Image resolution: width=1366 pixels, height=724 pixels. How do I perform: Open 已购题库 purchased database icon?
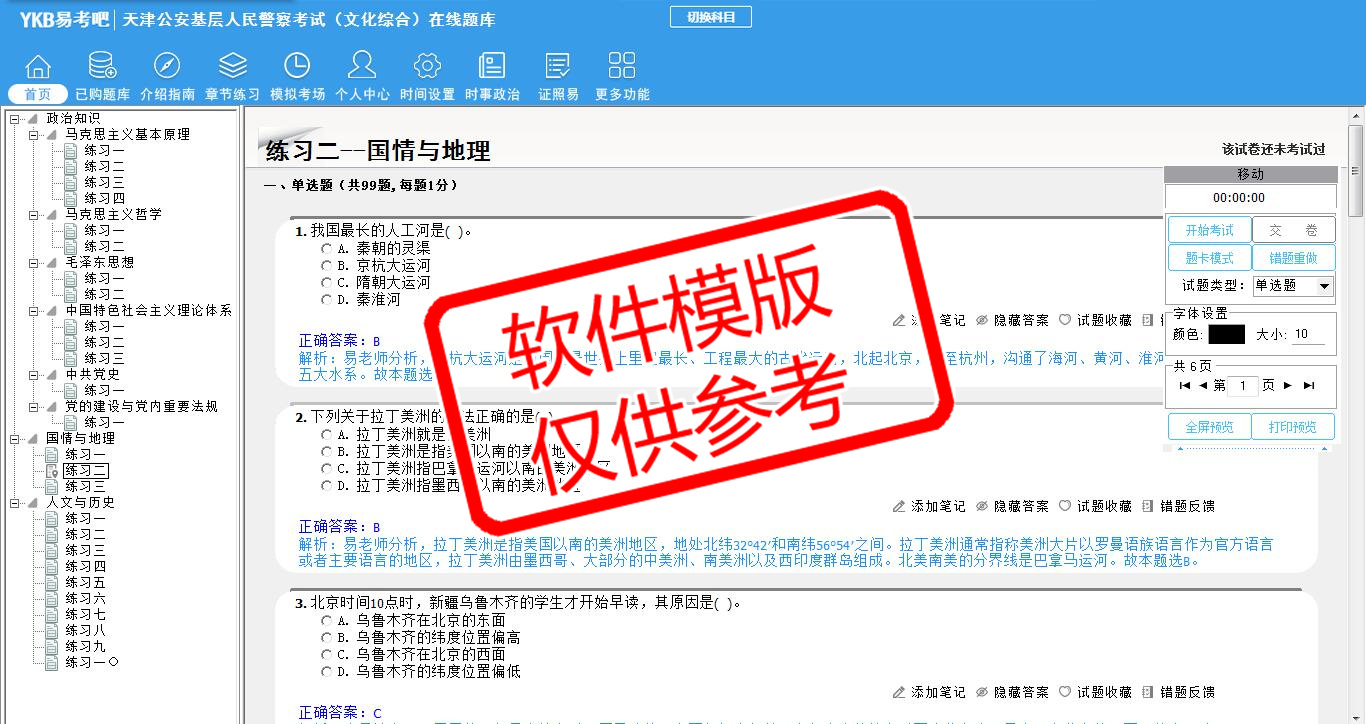(x=102, y=66)
